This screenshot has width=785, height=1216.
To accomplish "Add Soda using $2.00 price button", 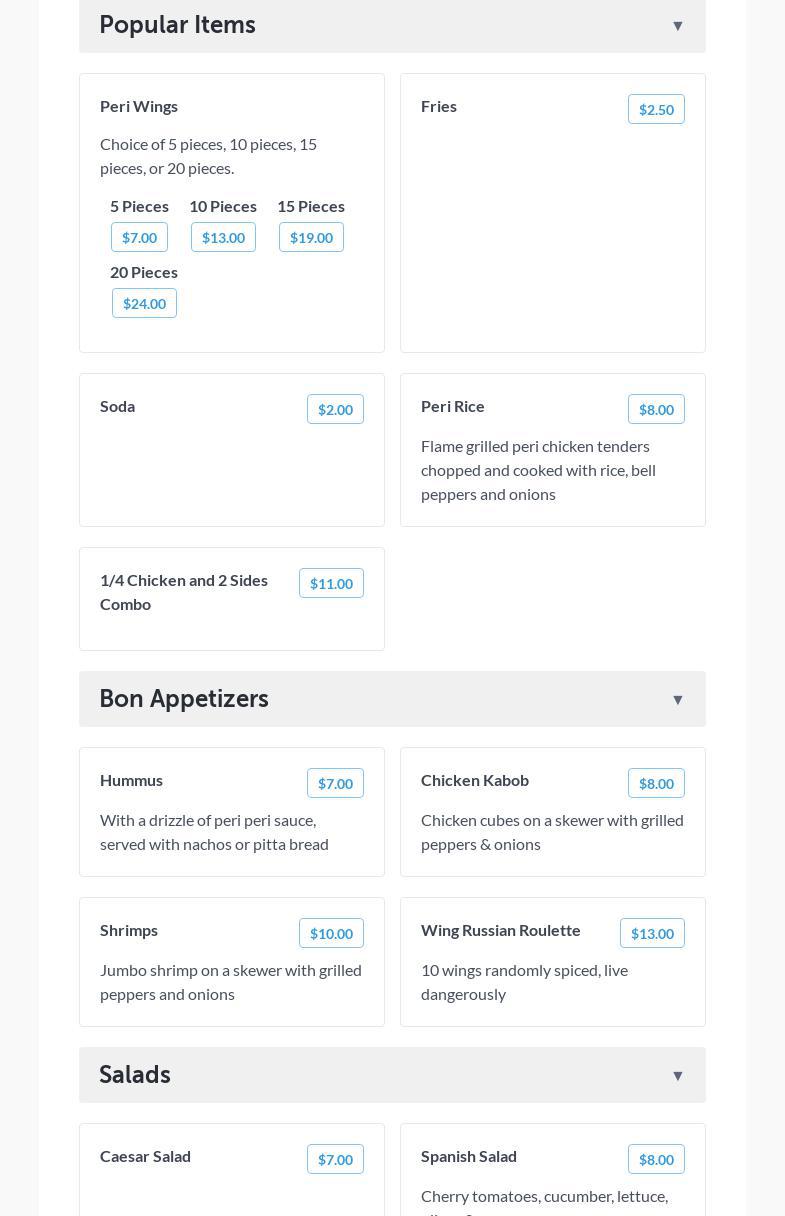I will pyautogui.click(x=335, y=410).
